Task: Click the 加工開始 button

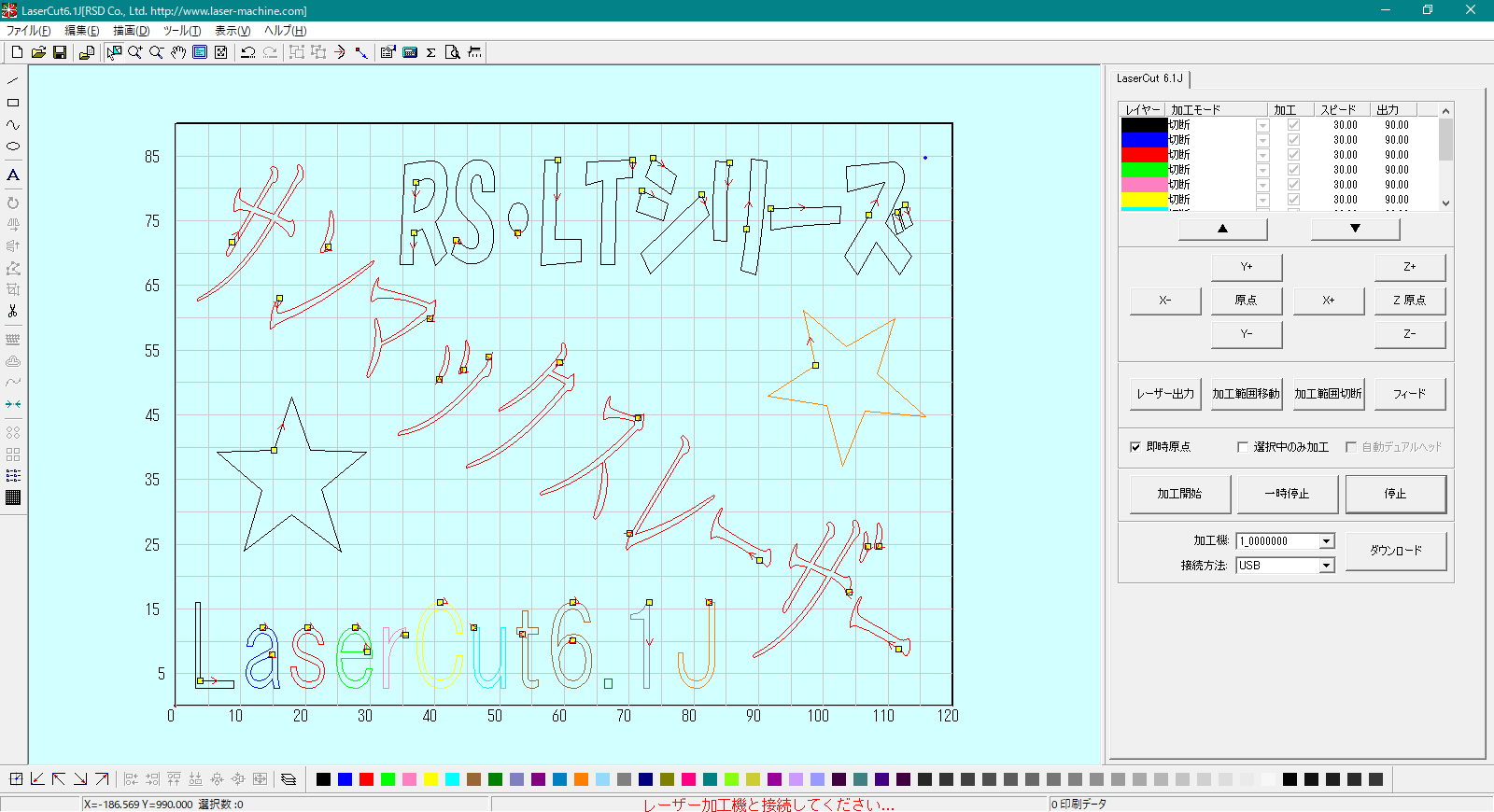Action: tap(1179, 494)
